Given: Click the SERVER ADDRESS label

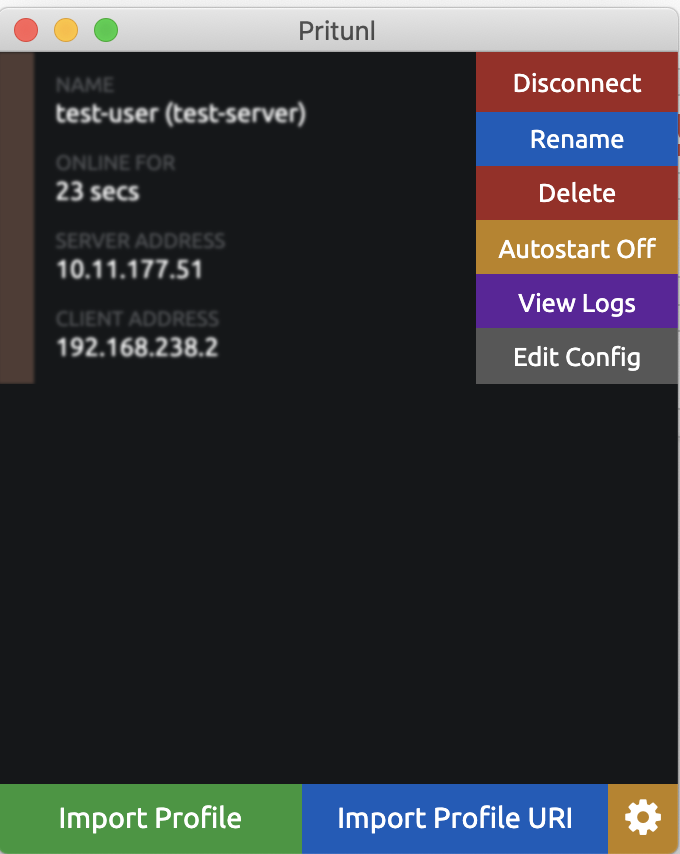Looking at the screenshot, I should [x=140, y=241].
